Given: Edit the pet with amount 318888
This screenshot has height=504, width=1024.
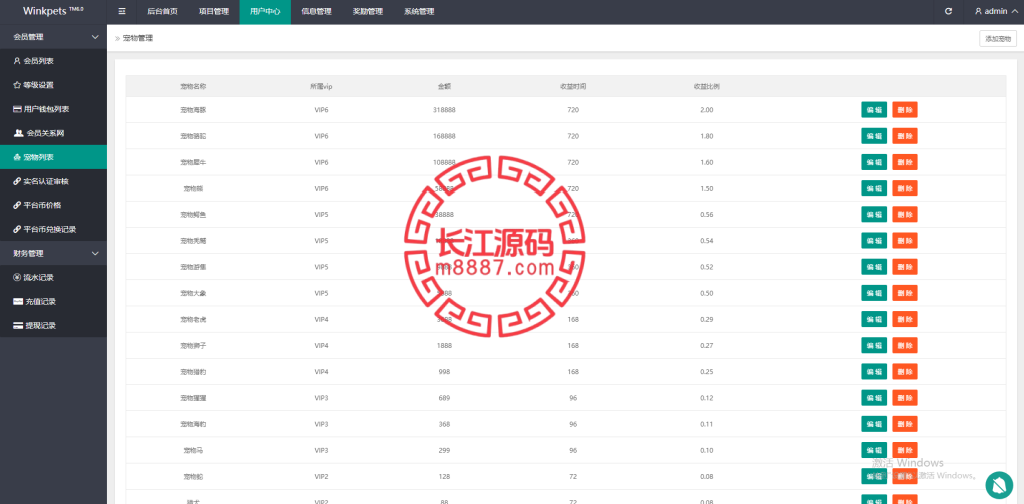Looking at the screenshot, I should click(874, 110).
